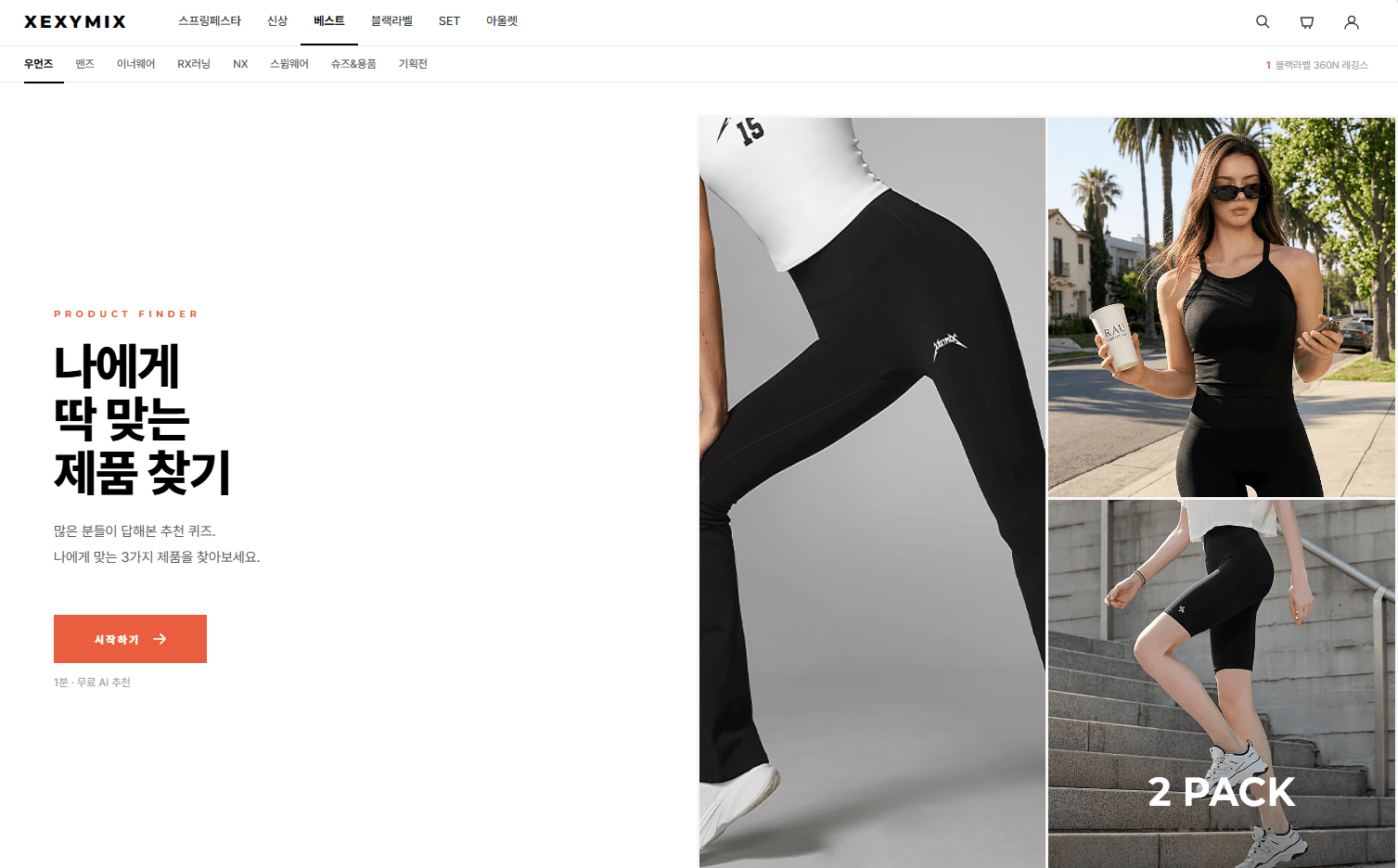1398x868 pixels.
Task: Open the 아울렛 menu item
Action: click(x=502, y=21)
